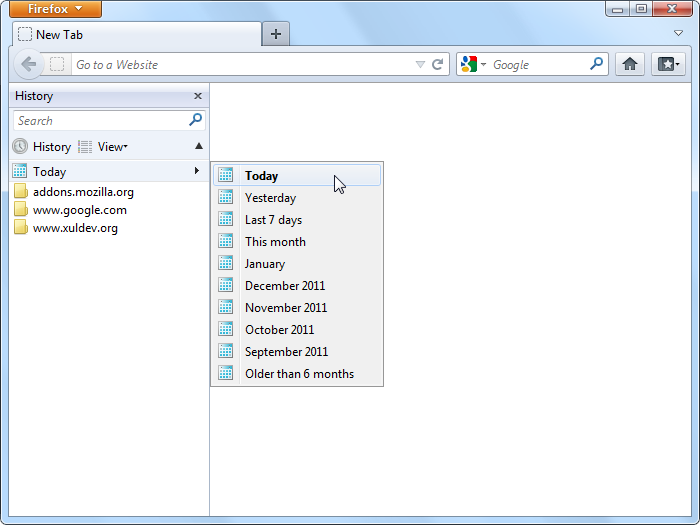Viewport: 700px width, 525px height.
Task: Open the Firefox application menu
Action: click(x=56, y=9)
